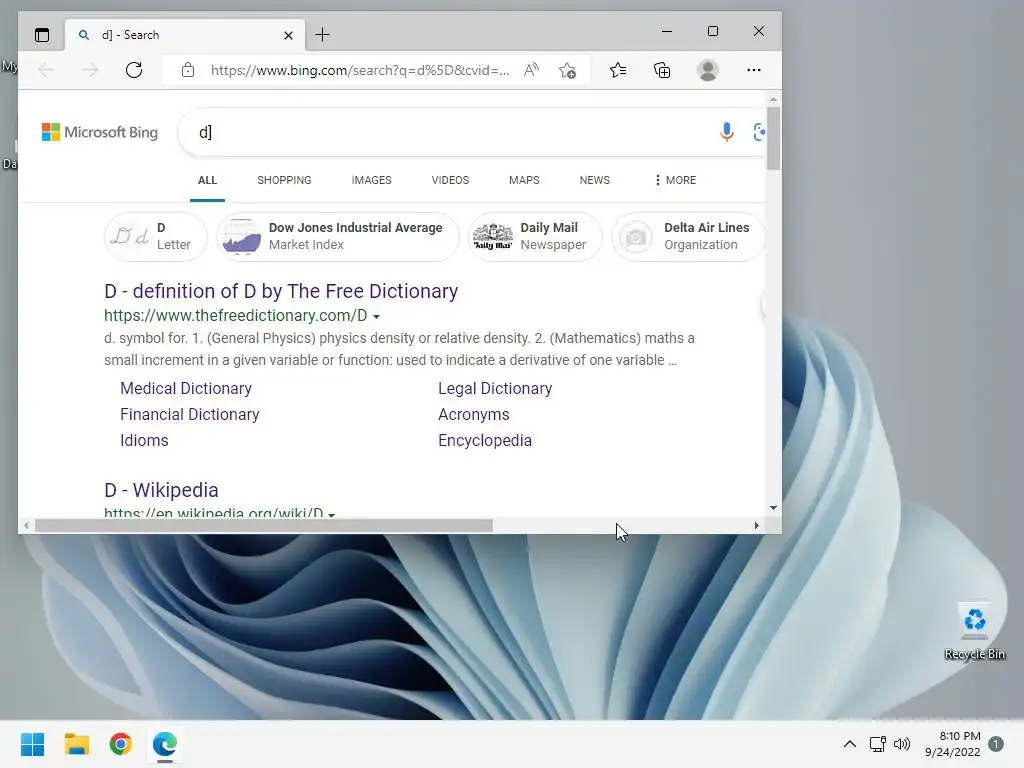Click Microsoft Edge taskbar icon
The height and width of the screenshot is (768, 1024).
point(165,744)
